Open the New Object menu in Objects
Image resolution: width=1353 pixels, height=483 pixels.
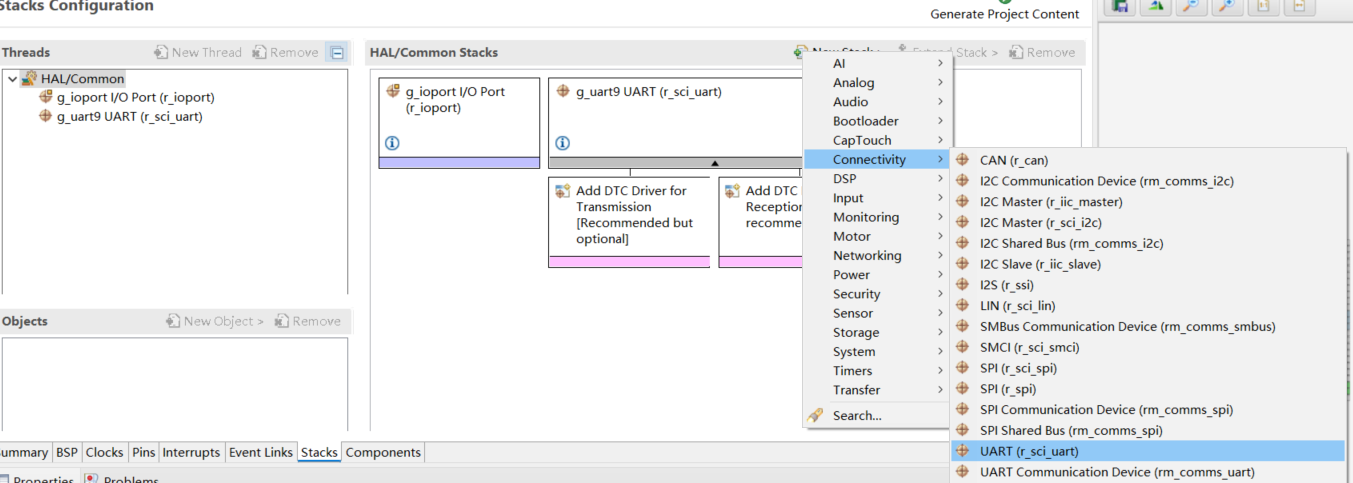click(x=215, y=322)
